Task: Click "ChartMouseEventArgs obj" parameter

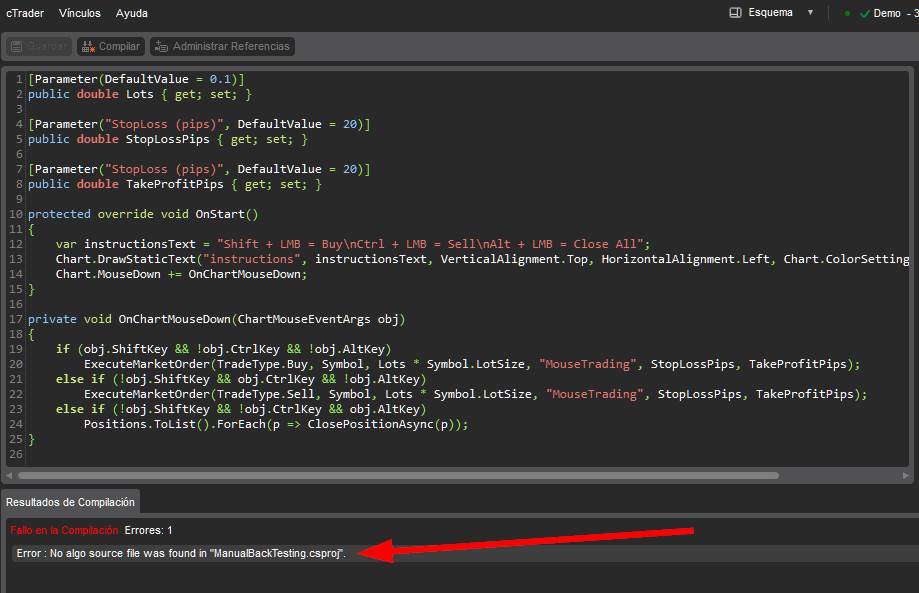Action: tap(318, 319)
